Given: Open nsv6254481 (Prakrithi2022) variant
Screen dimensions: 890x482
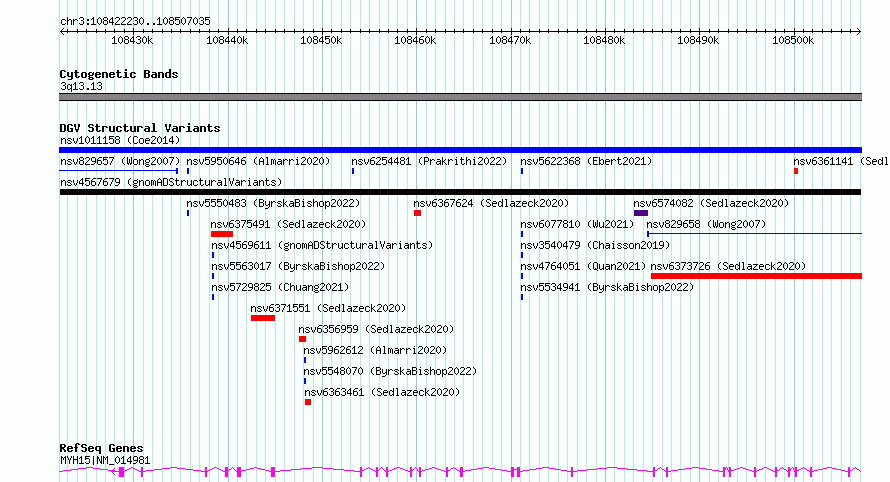Looking at the screenshot, I should coord(429,161).
